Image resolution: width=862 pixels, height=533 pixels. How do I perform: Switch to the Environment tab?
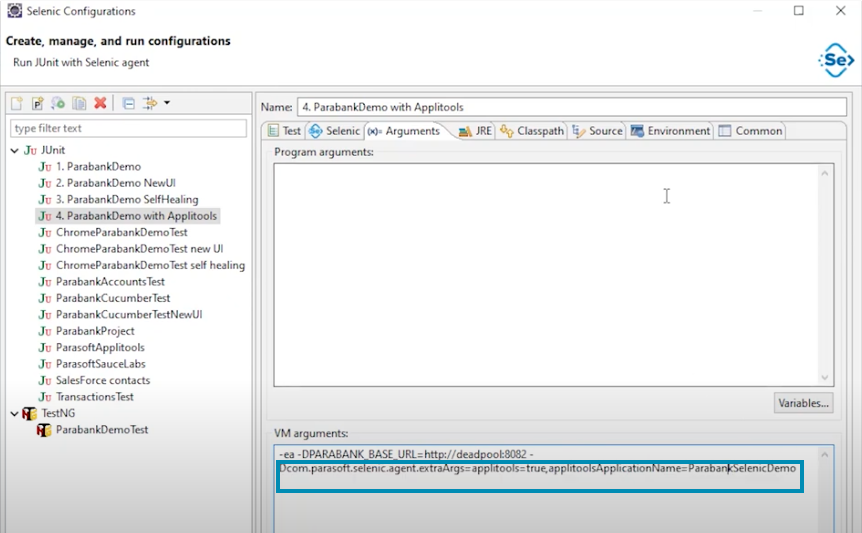point(671,131)
